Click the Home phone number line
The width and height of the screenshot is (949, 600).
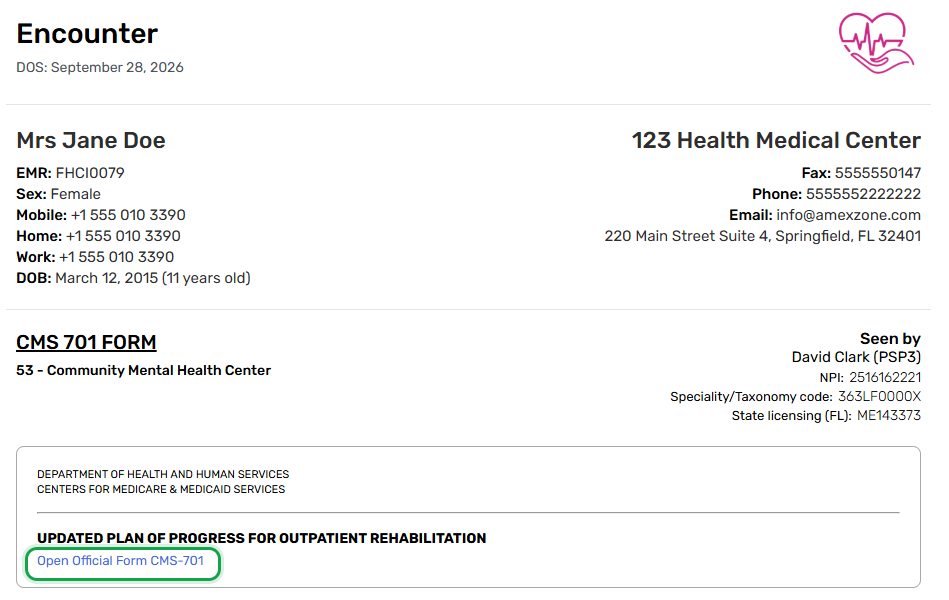(x=99, y=236)
